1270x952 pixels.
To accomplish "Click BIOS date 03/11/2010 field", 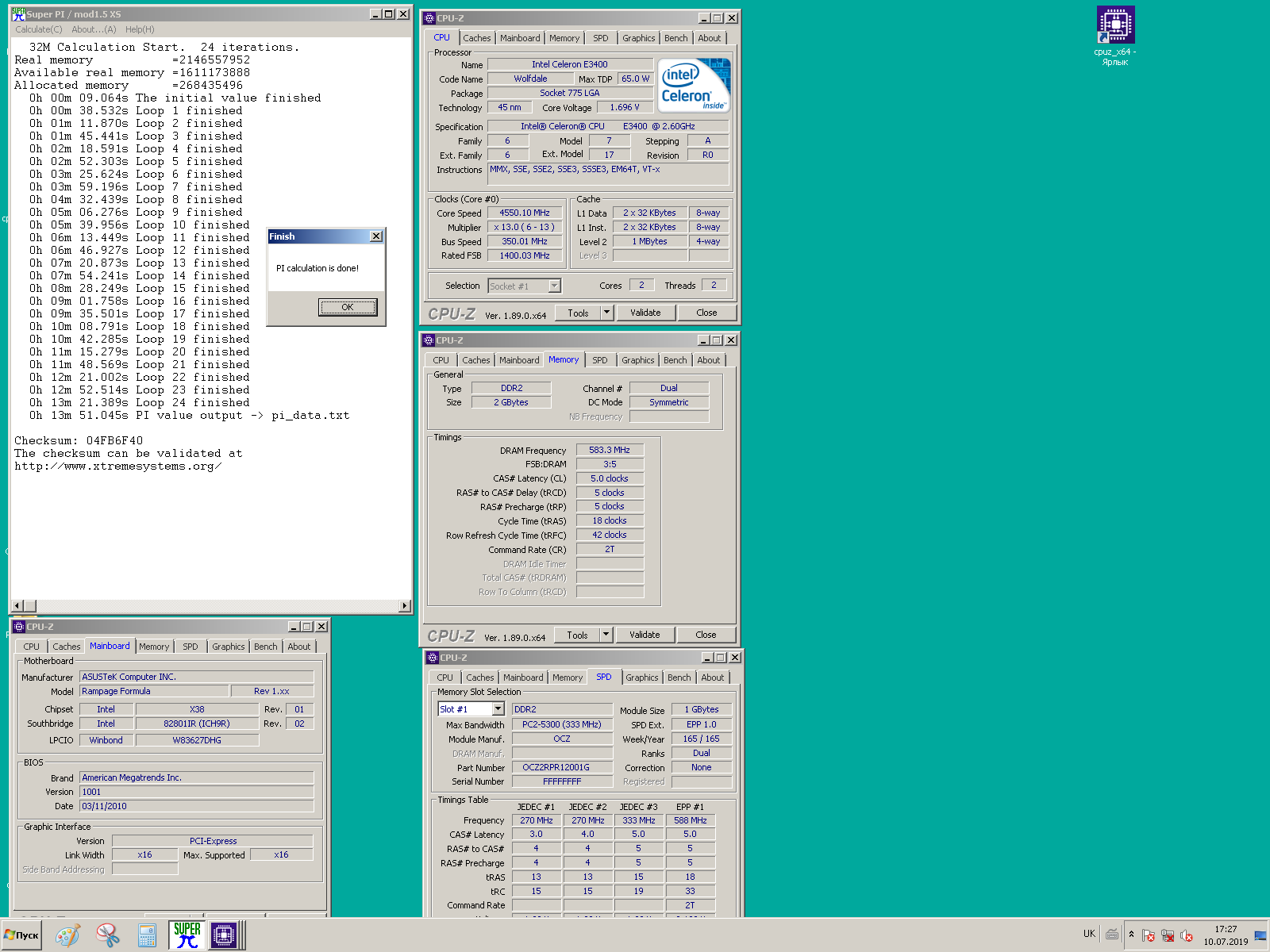I will point(197,806).
